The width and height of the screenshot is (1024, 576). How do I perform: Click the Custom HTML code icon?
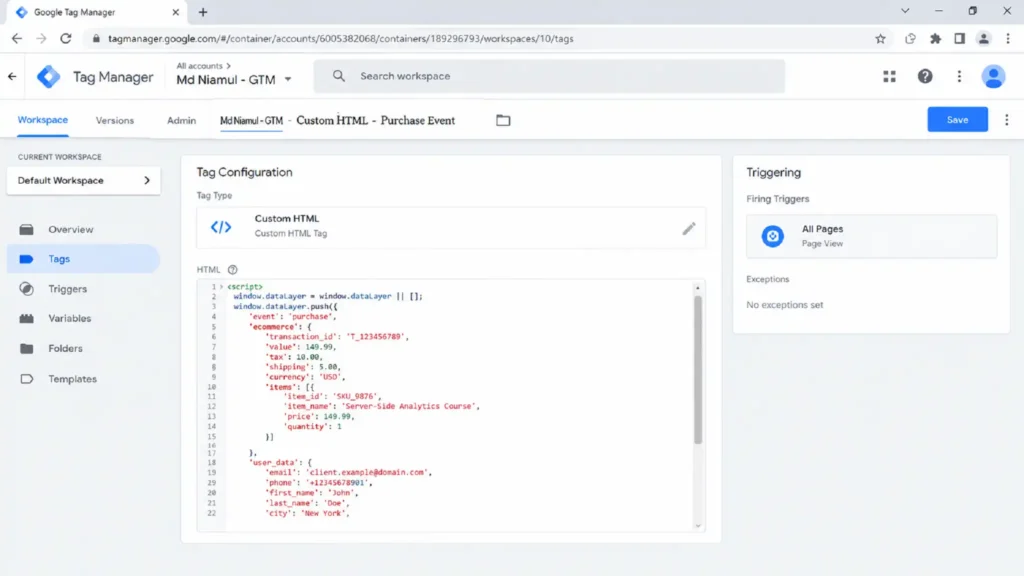pyautogui.click(x=221, y=227)
